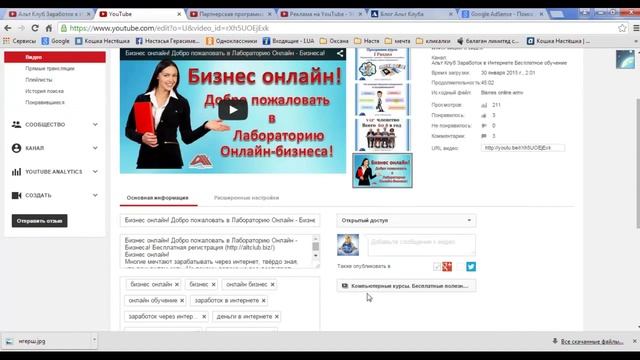This screenshot has width=640, height=360.
Task: Play the video with the center play button
Action: tap(233, 110)
